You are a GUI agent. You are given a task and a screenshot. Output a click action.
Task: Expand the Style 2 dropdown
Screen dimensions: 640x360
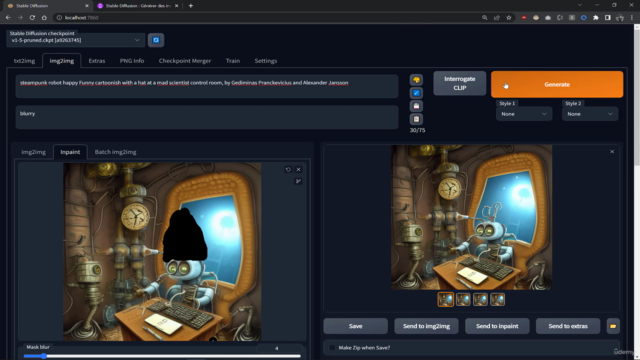coord(590,114)
